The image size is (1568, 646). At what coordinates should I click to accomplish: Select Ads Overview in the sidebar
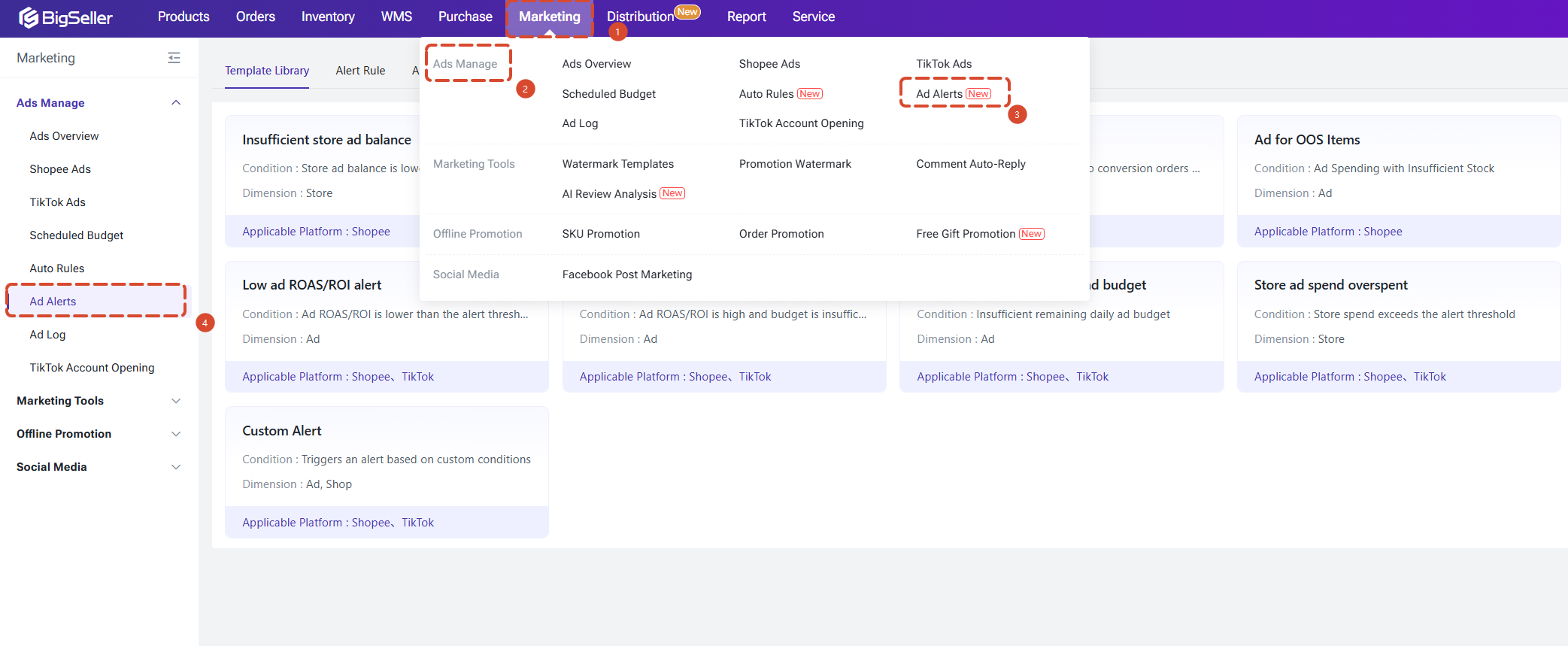point(64,136)
